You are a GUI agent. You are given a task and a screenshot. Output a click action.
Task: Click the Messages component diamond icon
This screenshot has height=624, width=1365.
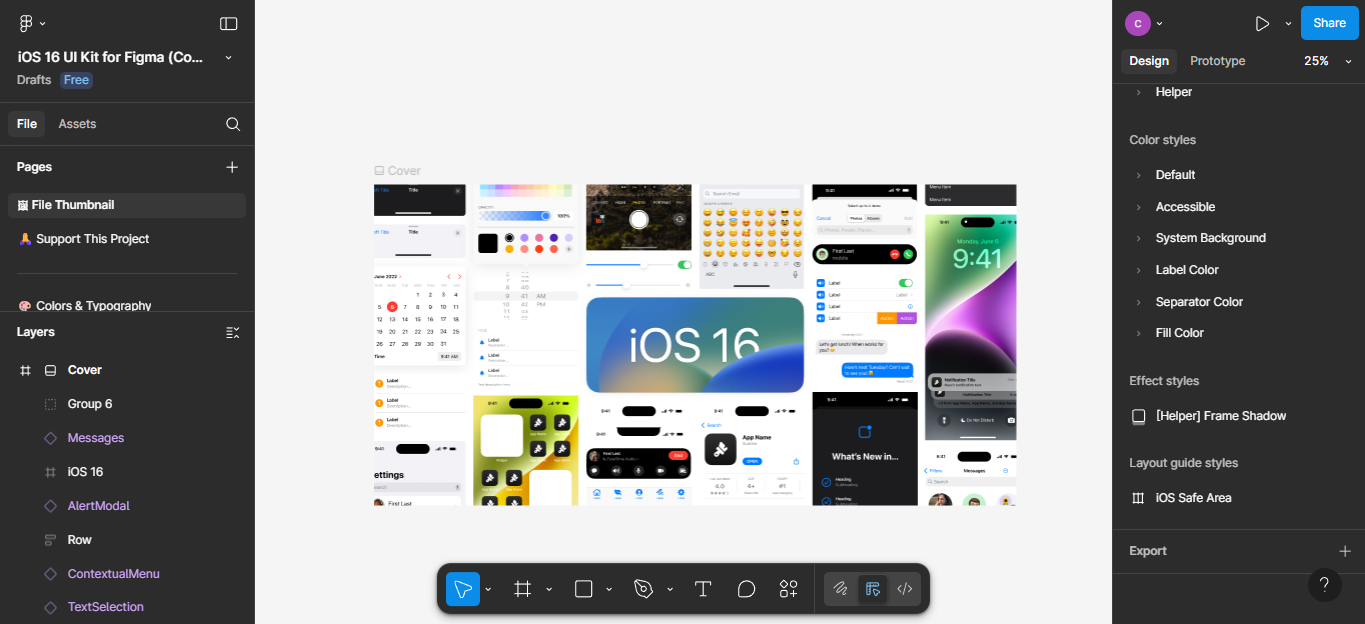pos(51,438)
